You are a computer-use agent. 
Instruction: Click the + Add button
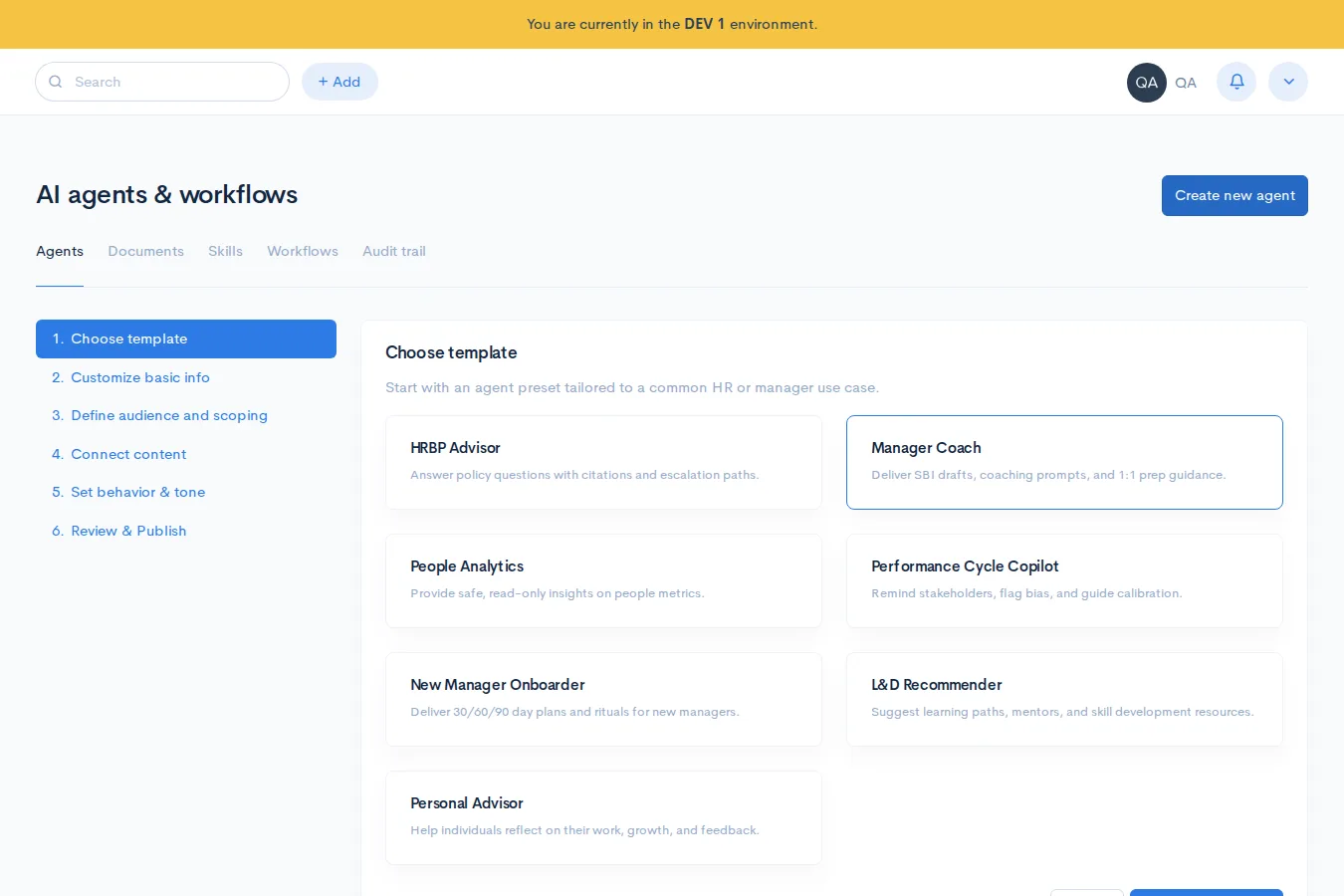tap(339, 82)
